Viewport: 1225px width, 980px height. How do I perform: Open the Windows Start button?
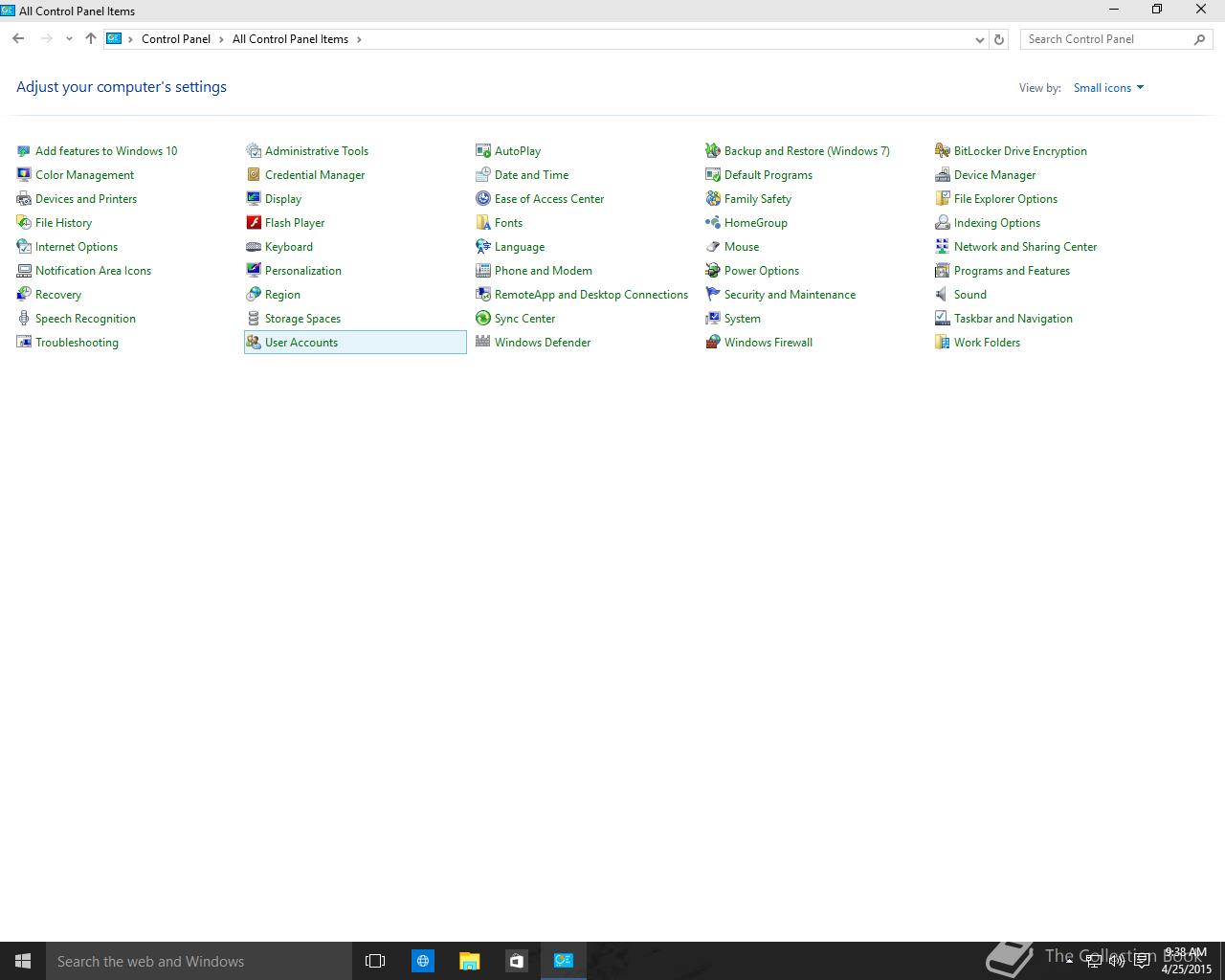tap(23, 961)
